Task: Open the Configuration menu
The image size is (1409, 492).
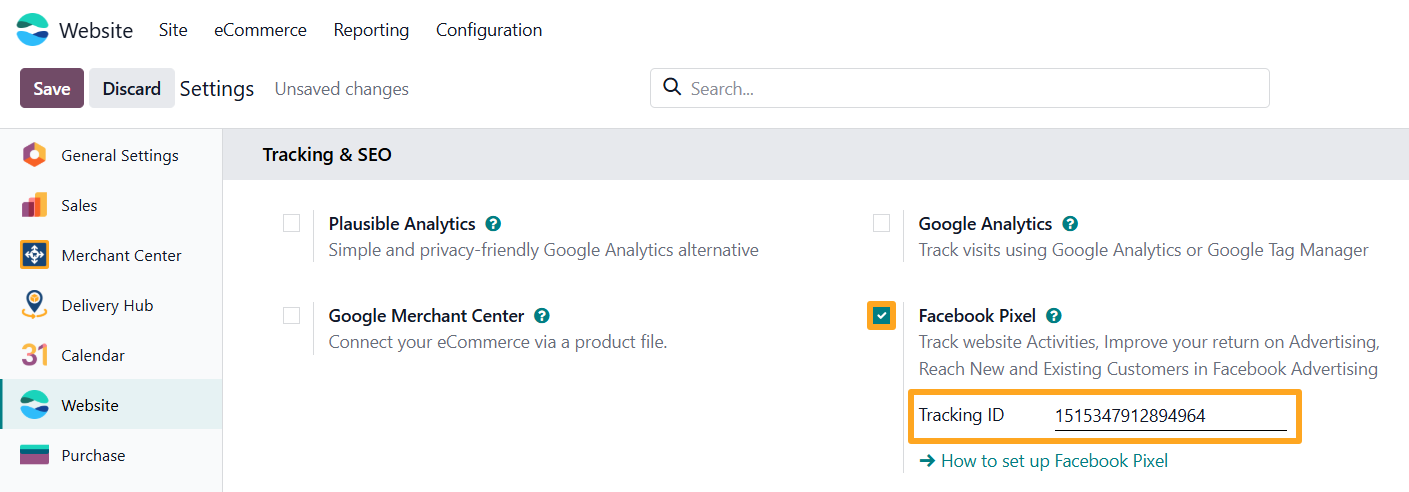Action: point(489,30)
